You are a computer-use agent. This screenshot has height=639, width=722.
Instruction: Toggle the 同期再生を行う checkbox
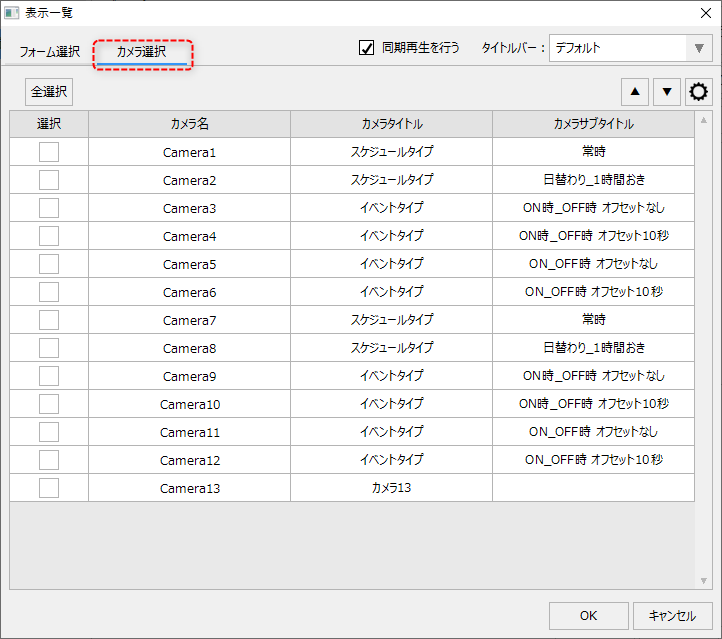pyautogui.click(x=367, y=48)
